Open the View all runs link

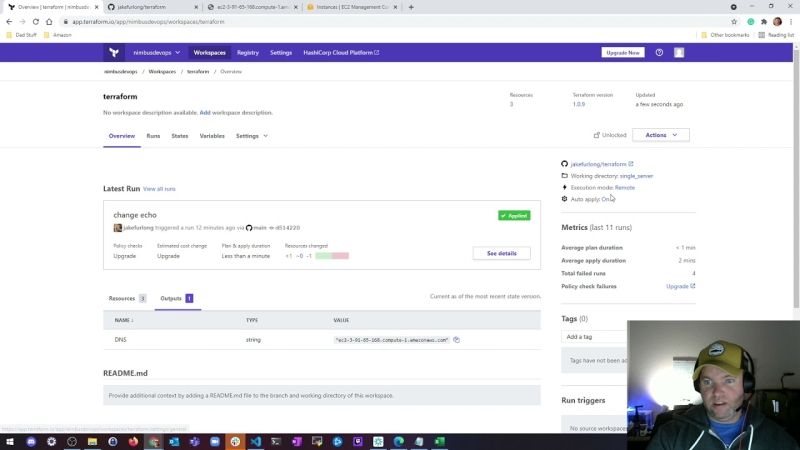click(x=159, y=189)
